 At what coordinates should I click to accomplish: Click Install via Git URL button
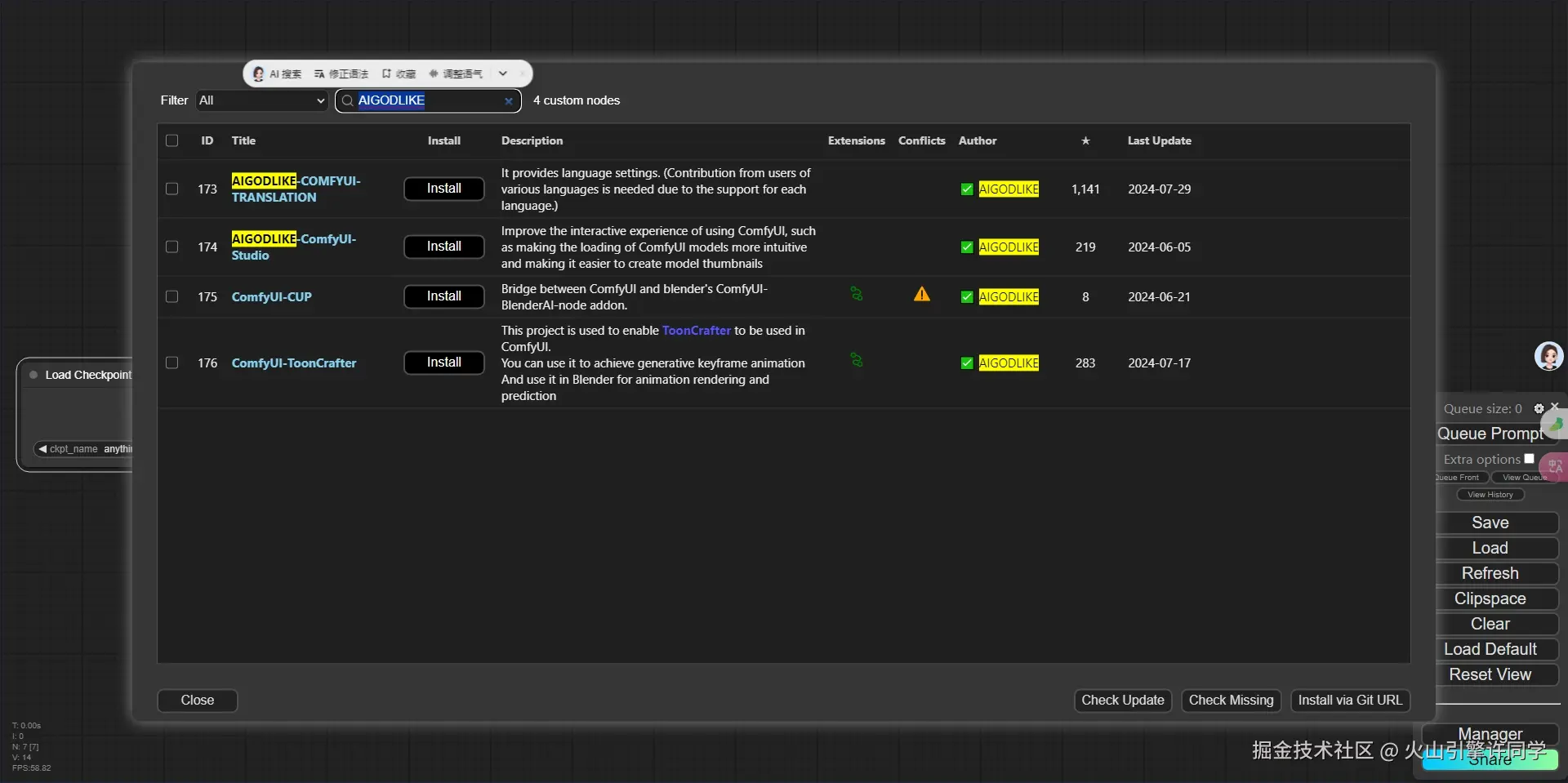coord(1351,701)
